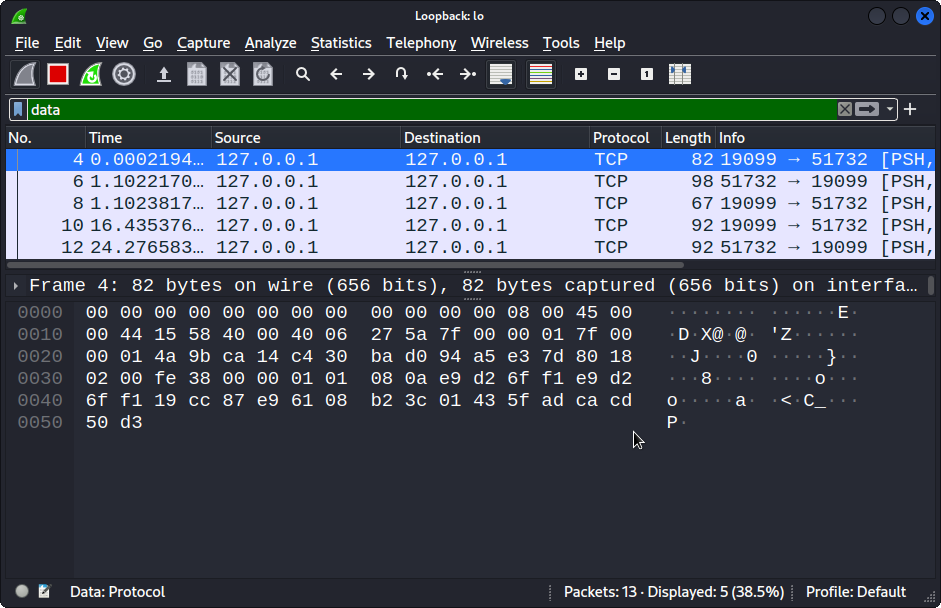Open the Help menu
941x608 pixels.
610,43
